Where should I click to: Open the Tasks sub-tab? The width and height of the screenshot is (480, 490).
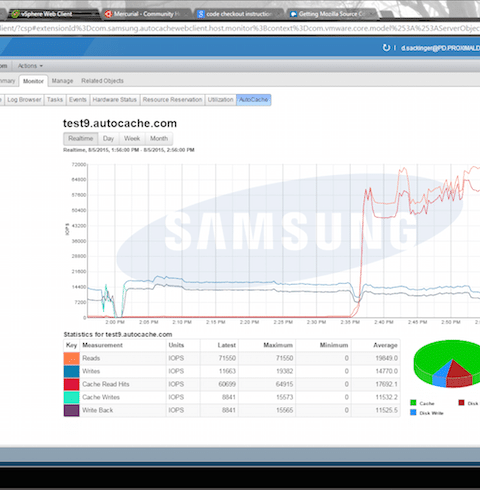pyautogui.click(x=55, y=100)
